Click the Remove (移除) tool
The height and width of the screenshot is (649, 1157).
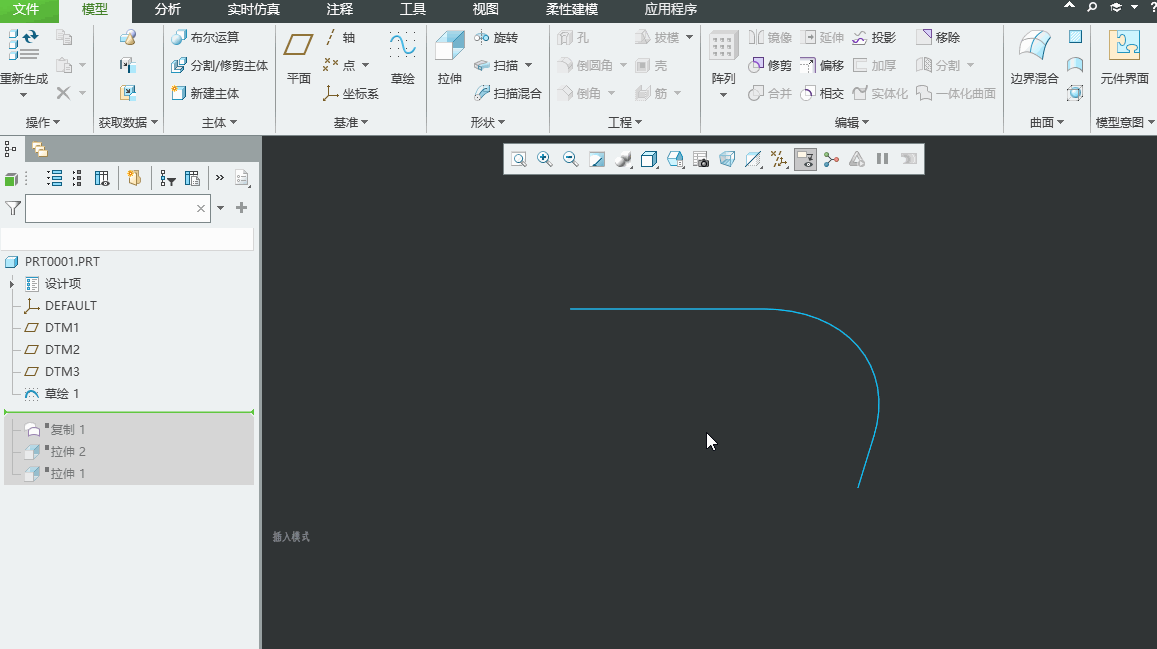point(938,38)
